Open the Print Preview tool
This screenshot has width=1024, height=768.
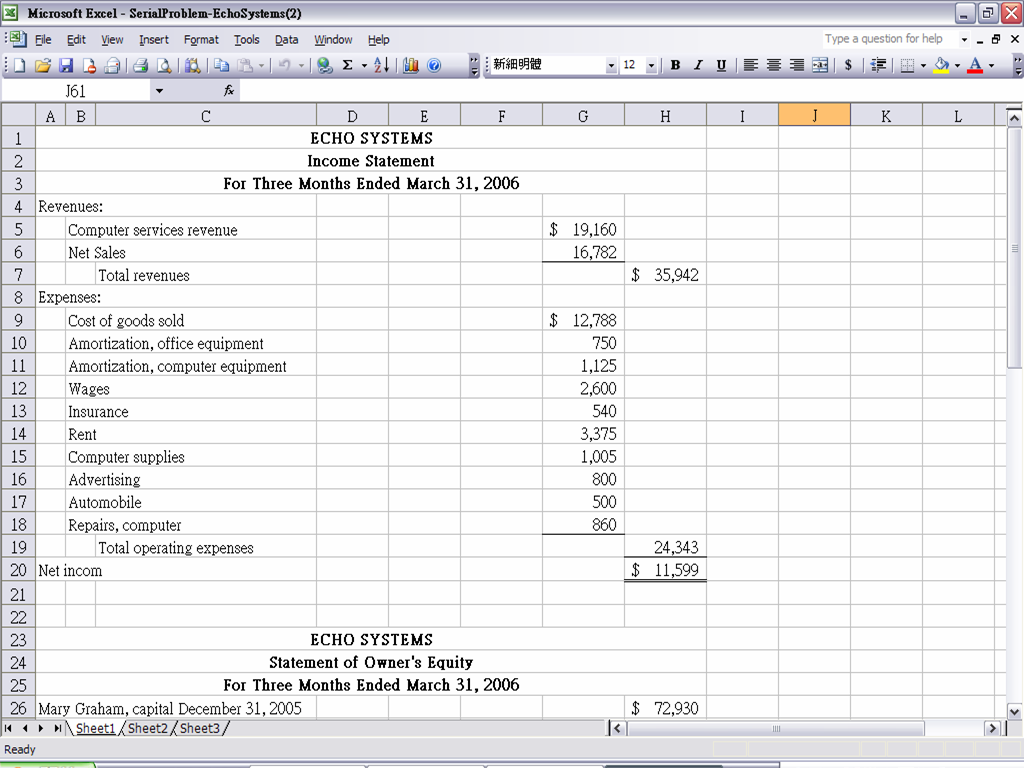tap(163, 65)
